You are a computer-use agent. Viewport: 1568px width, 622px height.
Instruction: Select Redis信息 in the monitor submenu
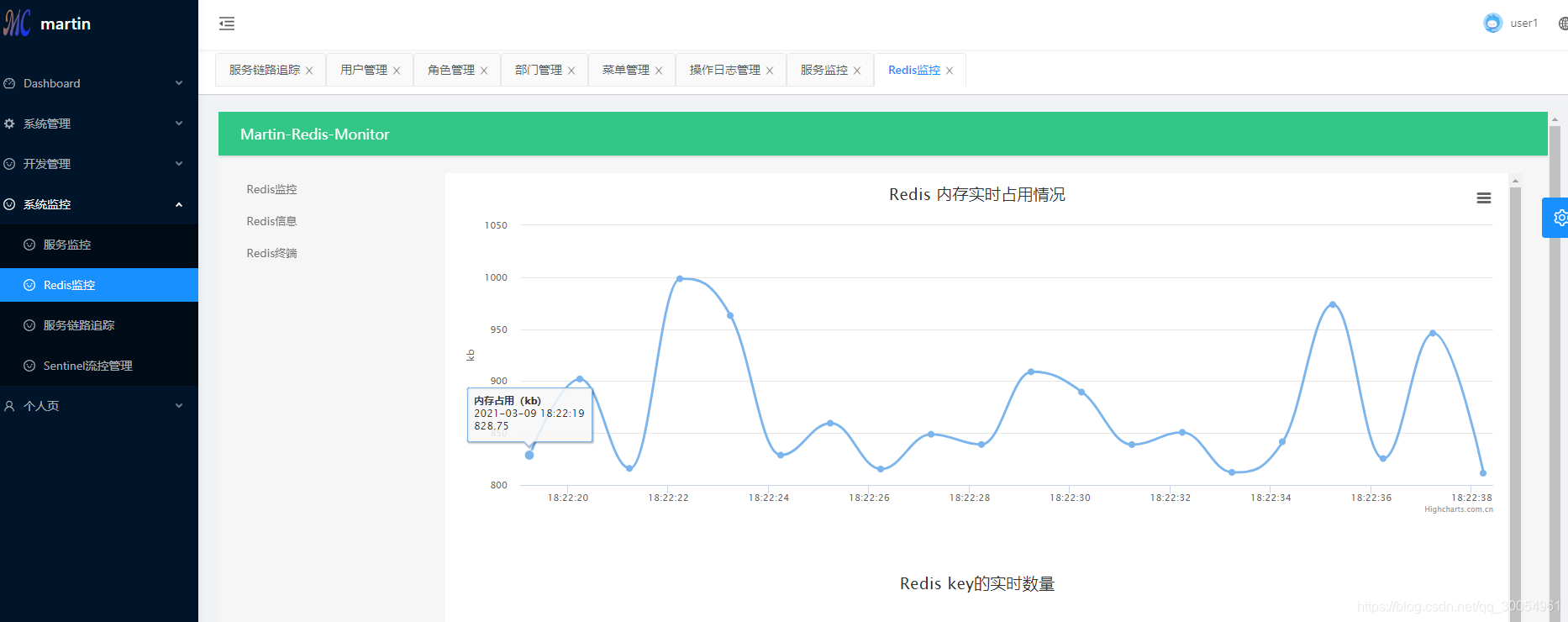(x=271, y=221)
